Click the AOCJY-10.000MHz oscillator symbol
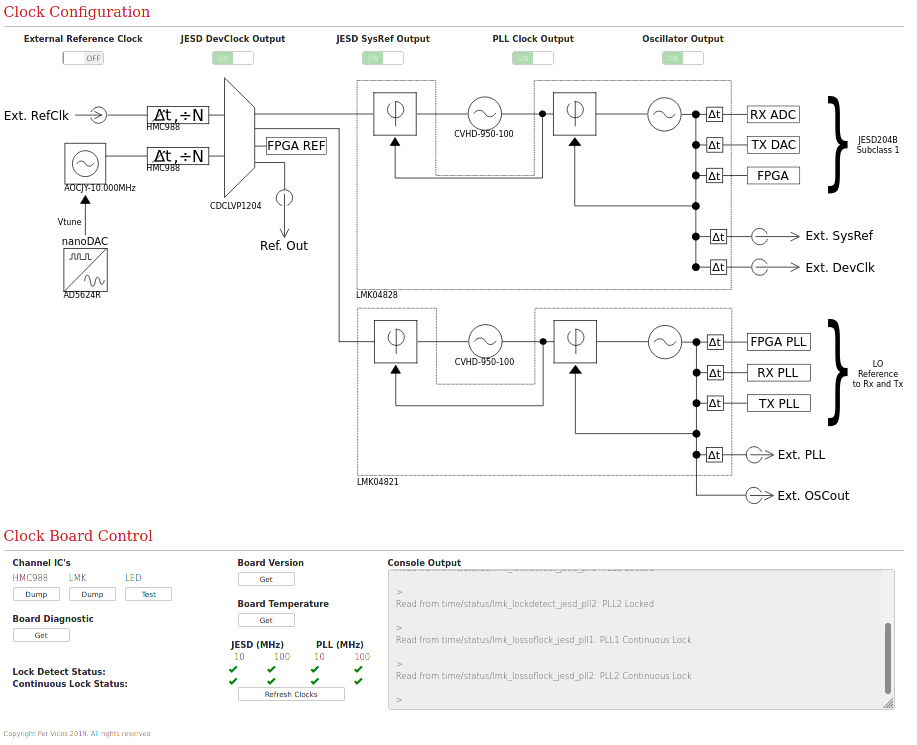Screen dimensions: 917x745 [85, 163]
